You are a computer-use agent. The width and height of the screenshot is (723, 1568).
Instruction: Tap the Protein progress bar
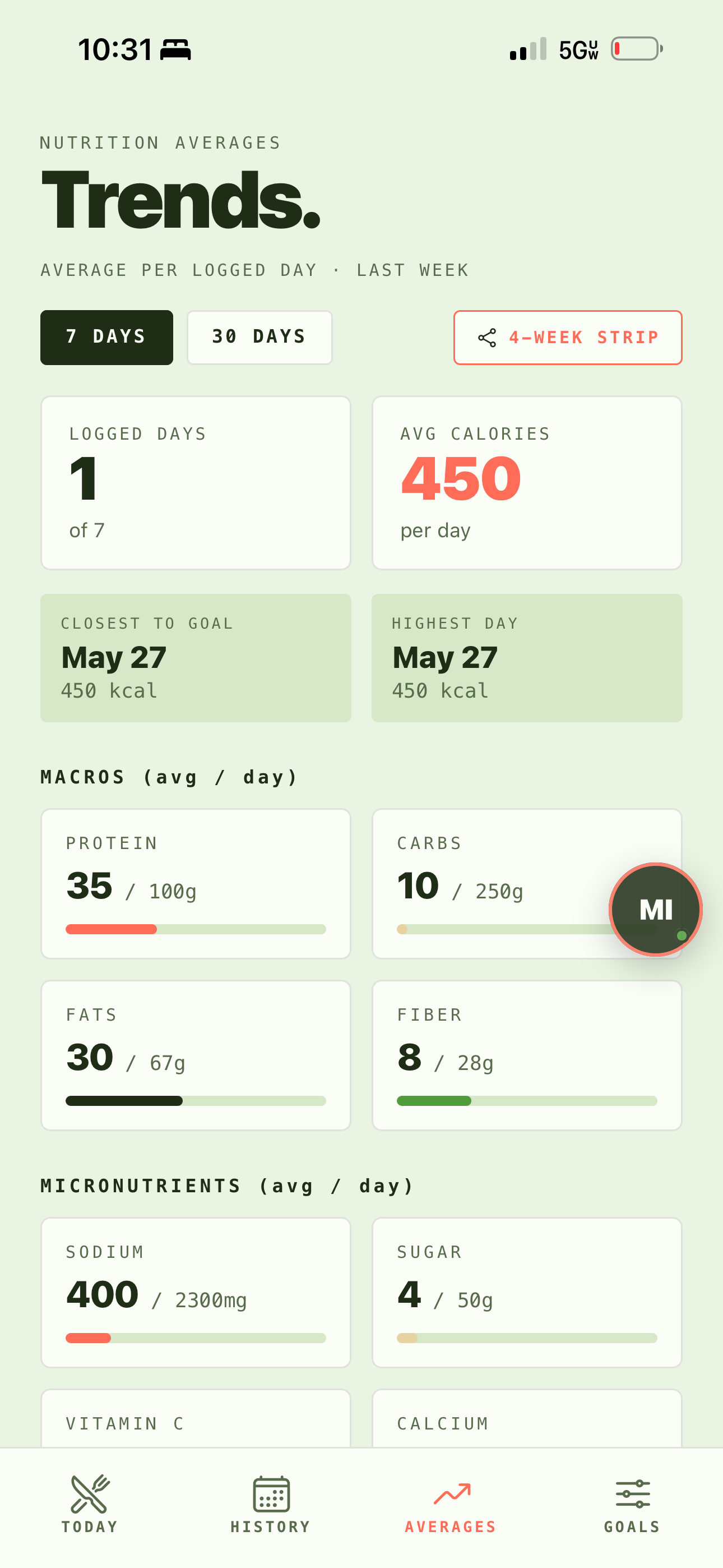click(196, 929)
